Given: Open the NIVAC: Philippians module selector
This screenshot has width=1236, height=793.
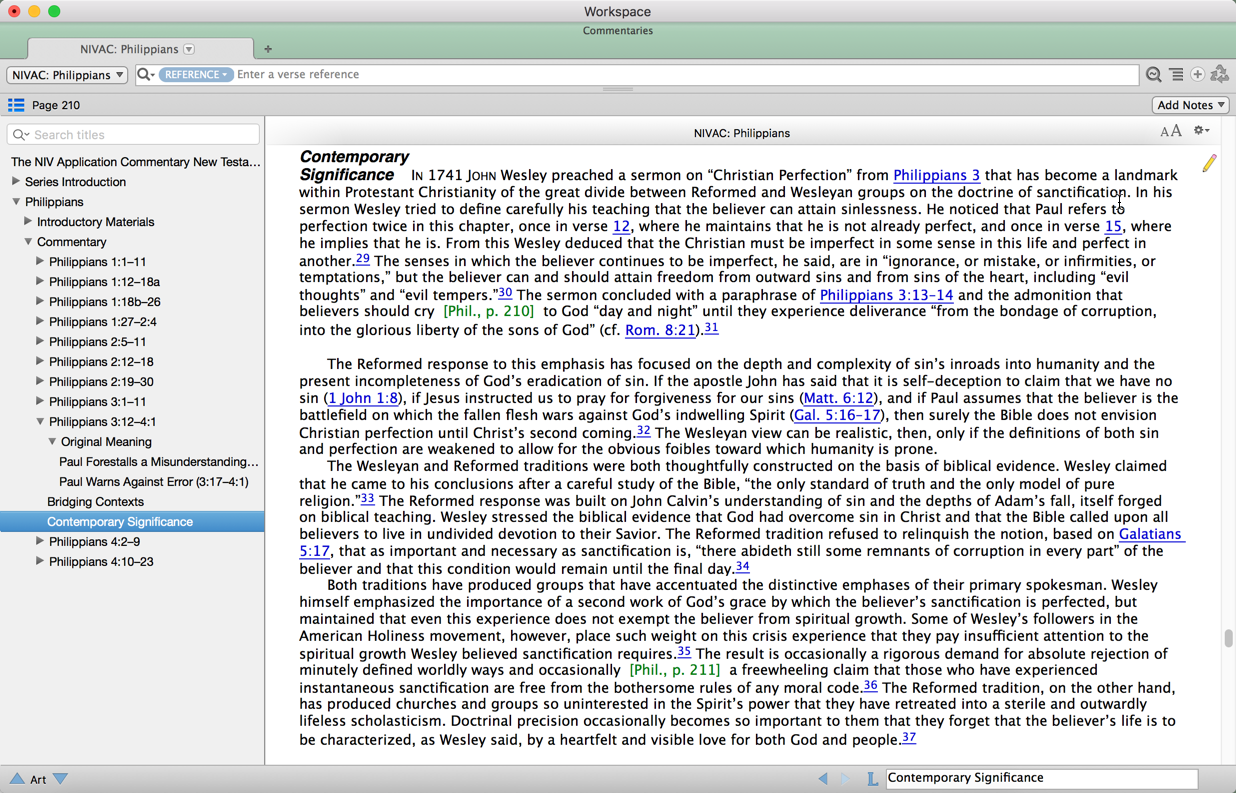Looking at the screenshot, I should point(68,75).
